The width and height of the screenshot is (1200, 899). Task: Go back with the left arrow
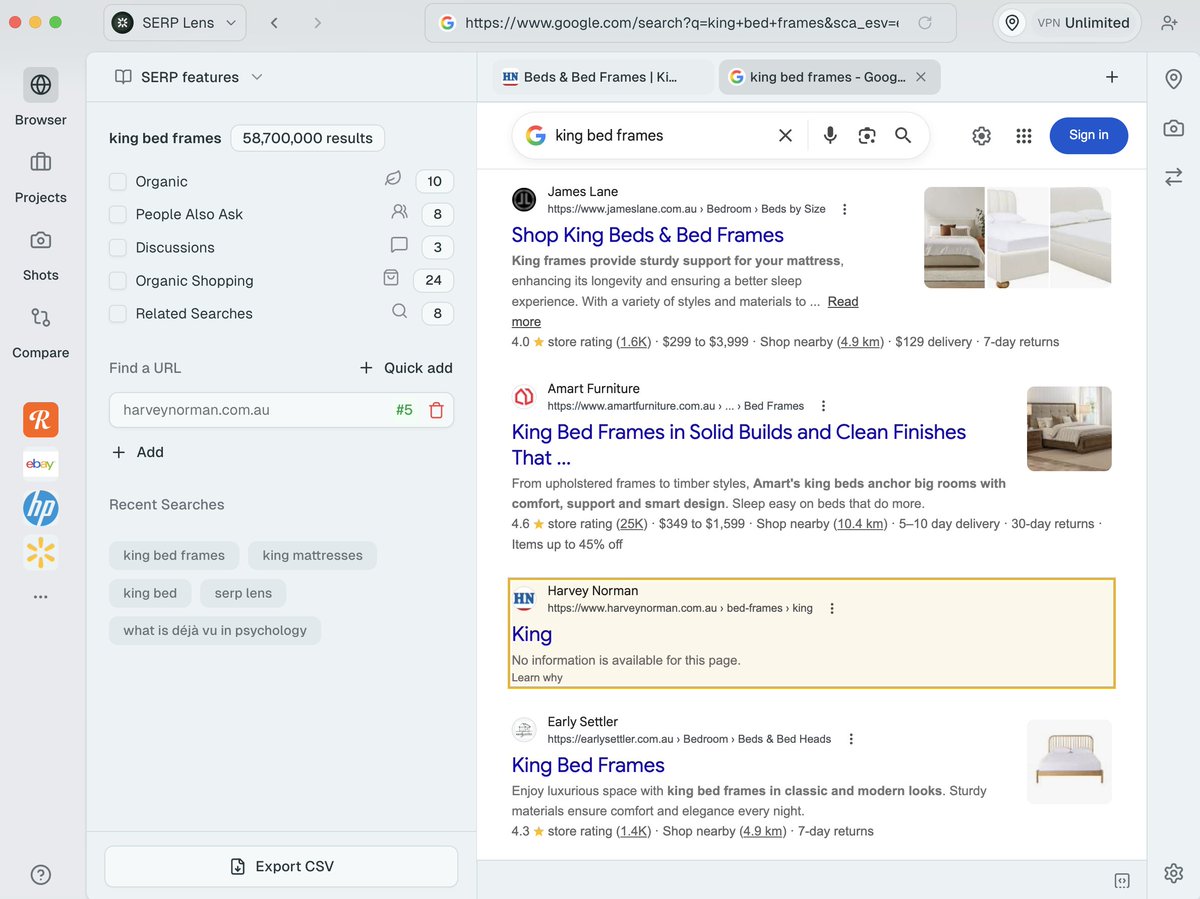coord(274,22)
